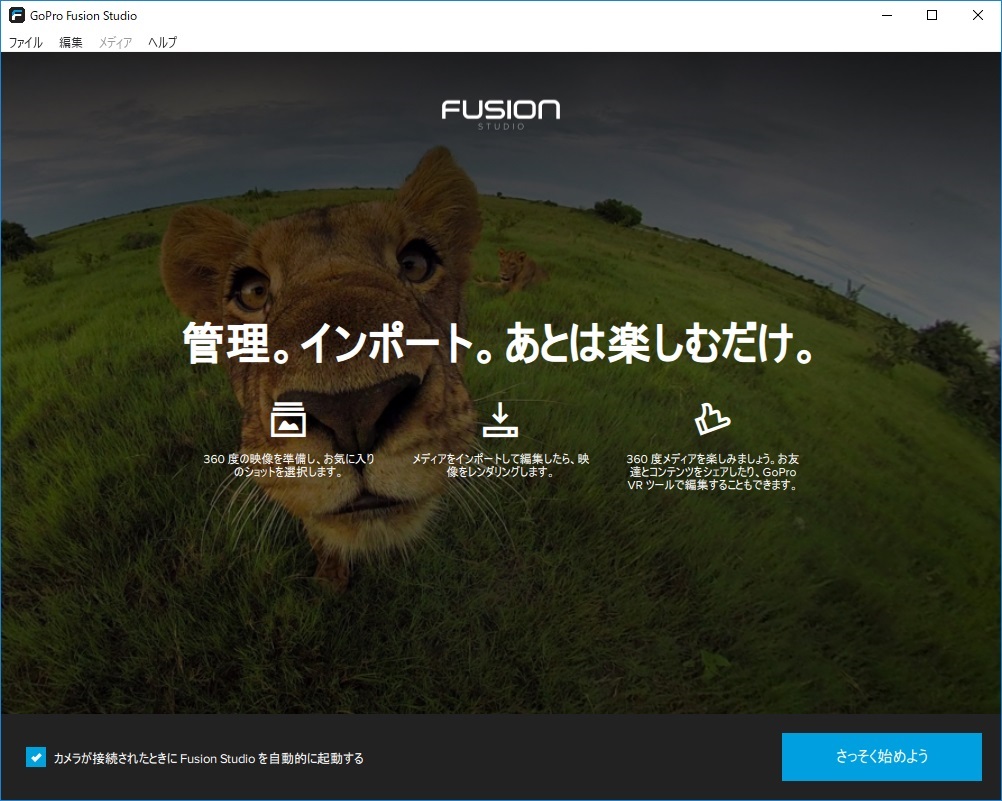Open the ファイル menu
This screenshot has height=801, width=1002.
(x=24, y=42)
